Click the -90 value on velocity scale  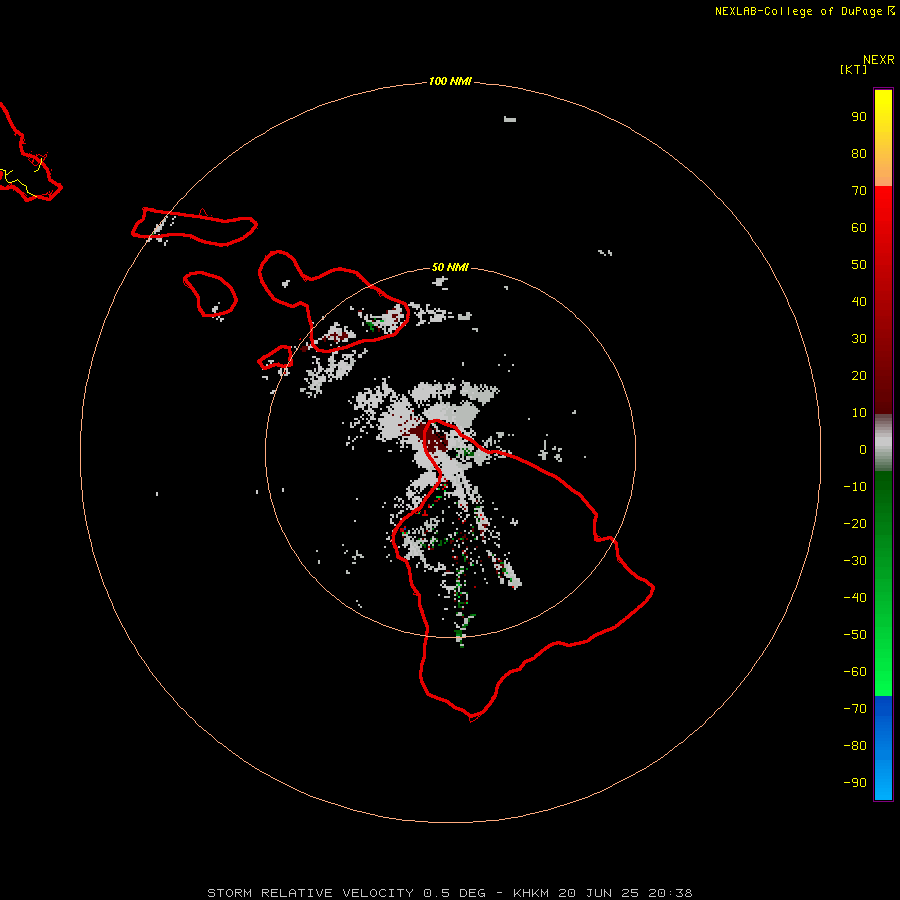tap(855, 782)
